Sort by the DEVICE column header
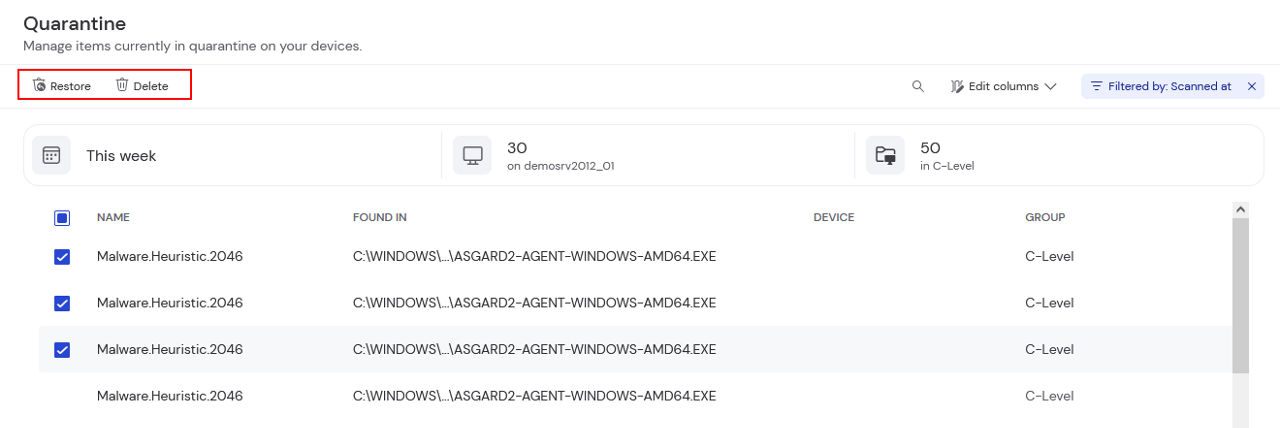 point(834,217)
